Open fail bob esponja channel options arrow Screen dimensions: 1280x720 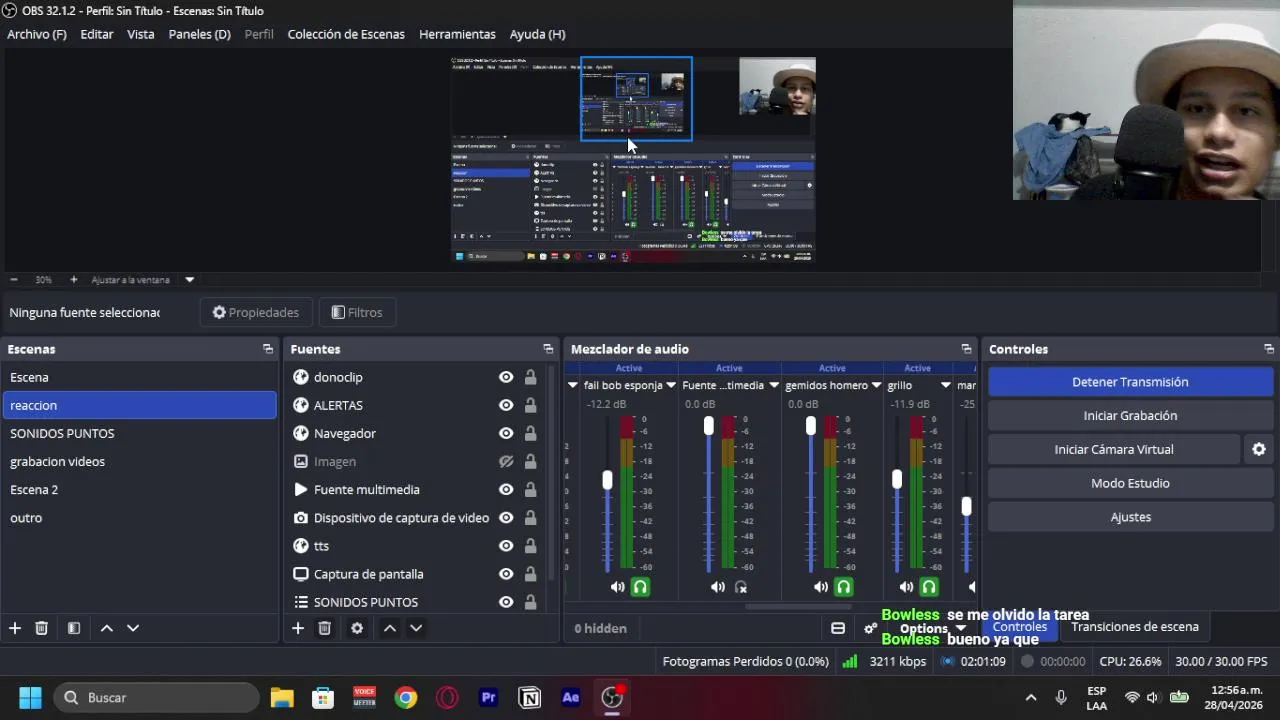671,385
